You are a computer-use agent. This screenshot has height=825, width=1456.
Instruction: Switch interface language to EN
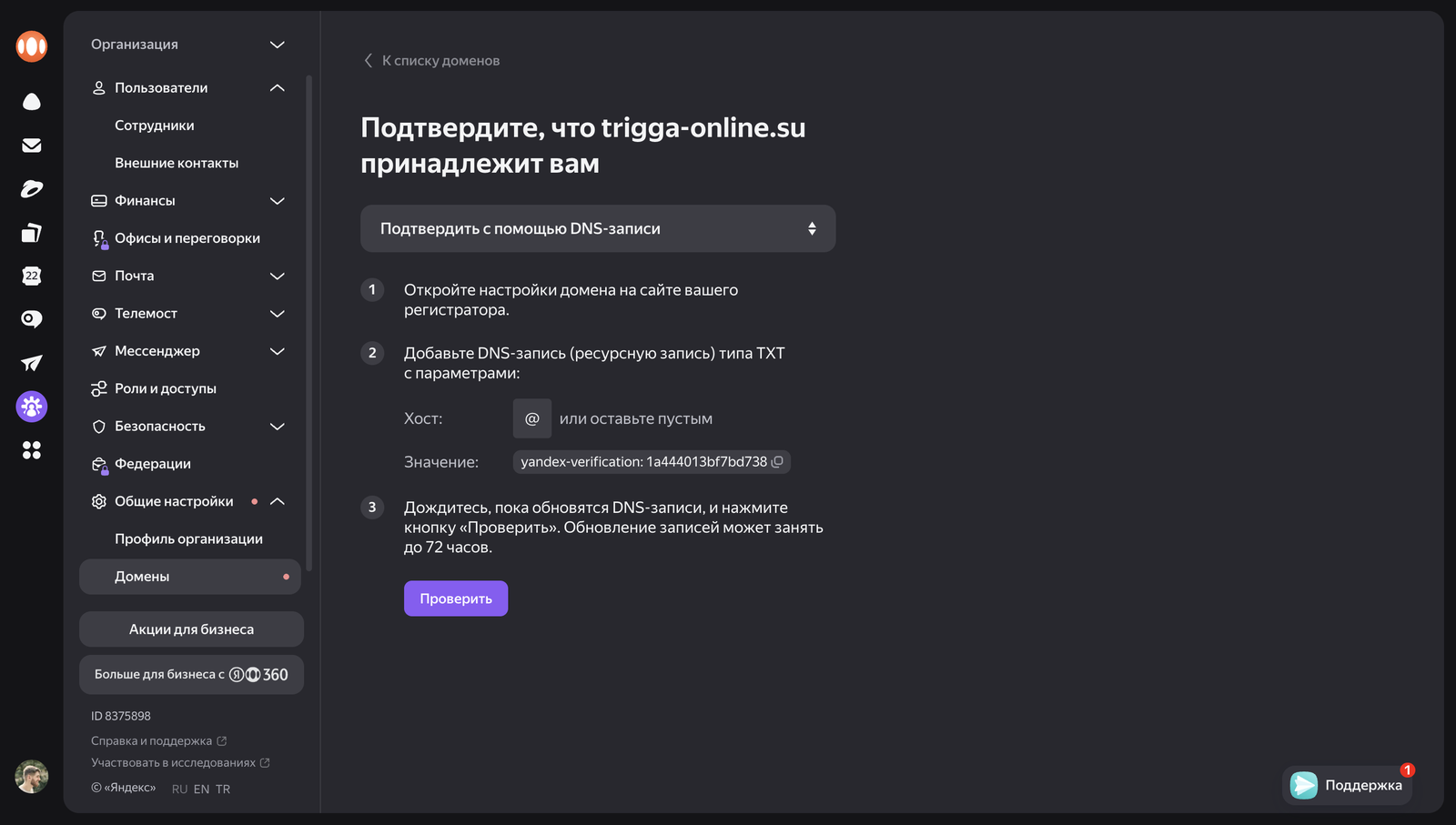(x=201, y=789)
